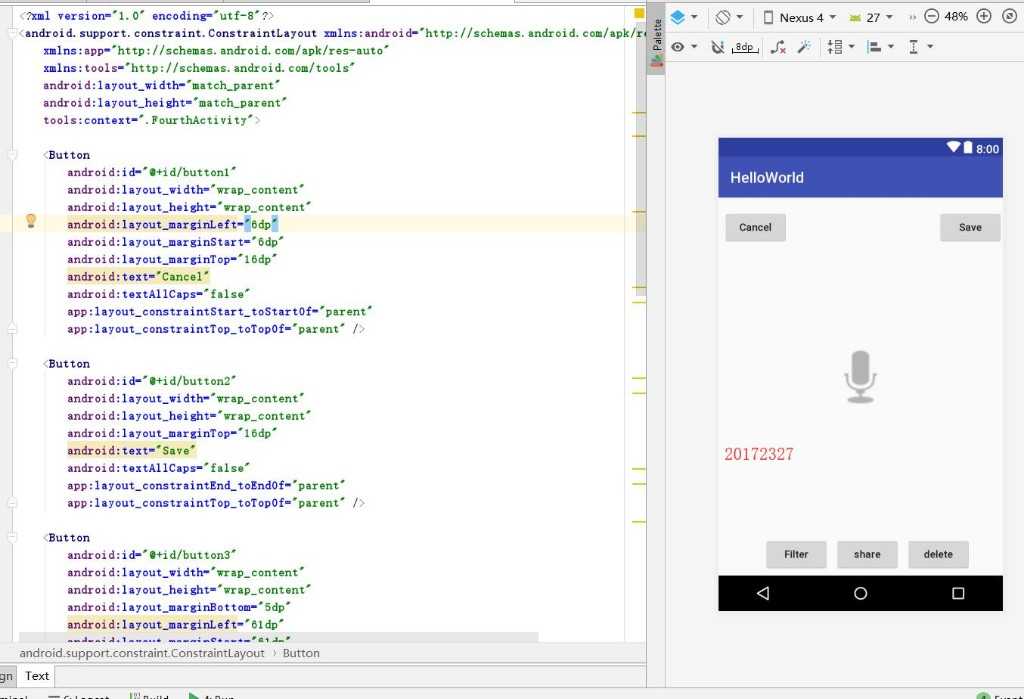Click the guidelines icon
The width and height of the screenshot is (1024, 699).
(914, 47)
